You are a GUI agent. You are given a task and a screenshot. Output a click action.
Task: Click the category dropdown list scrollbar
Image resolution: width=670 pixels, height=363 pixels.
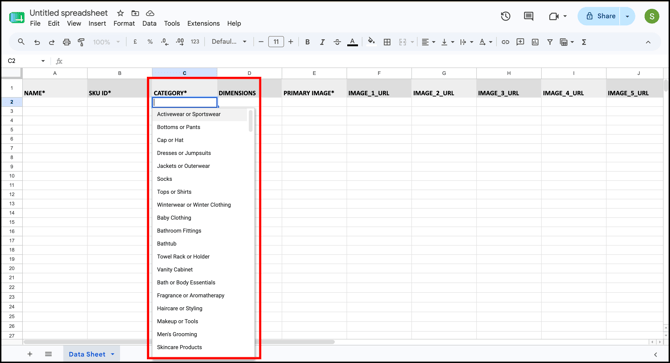(x=250, y=121)
